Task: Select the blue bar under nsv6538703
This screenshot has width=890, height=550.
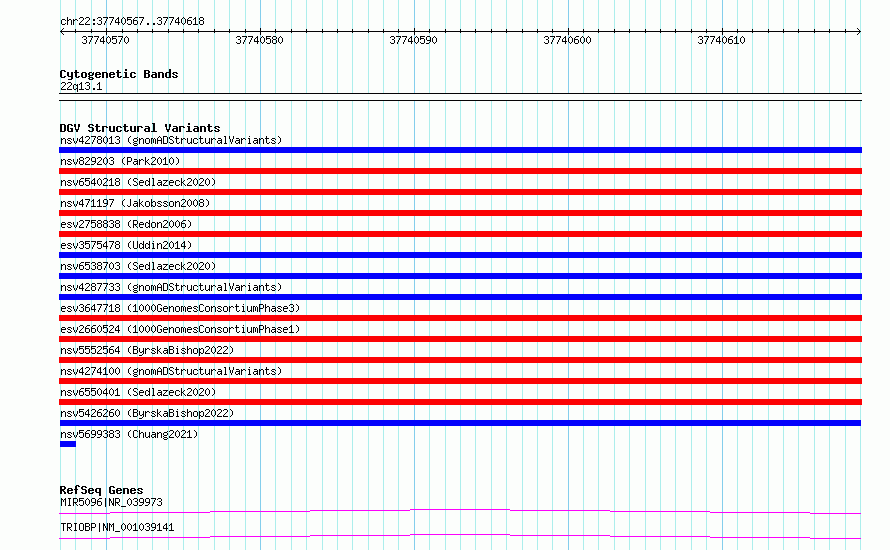Action: coord(460,276)
